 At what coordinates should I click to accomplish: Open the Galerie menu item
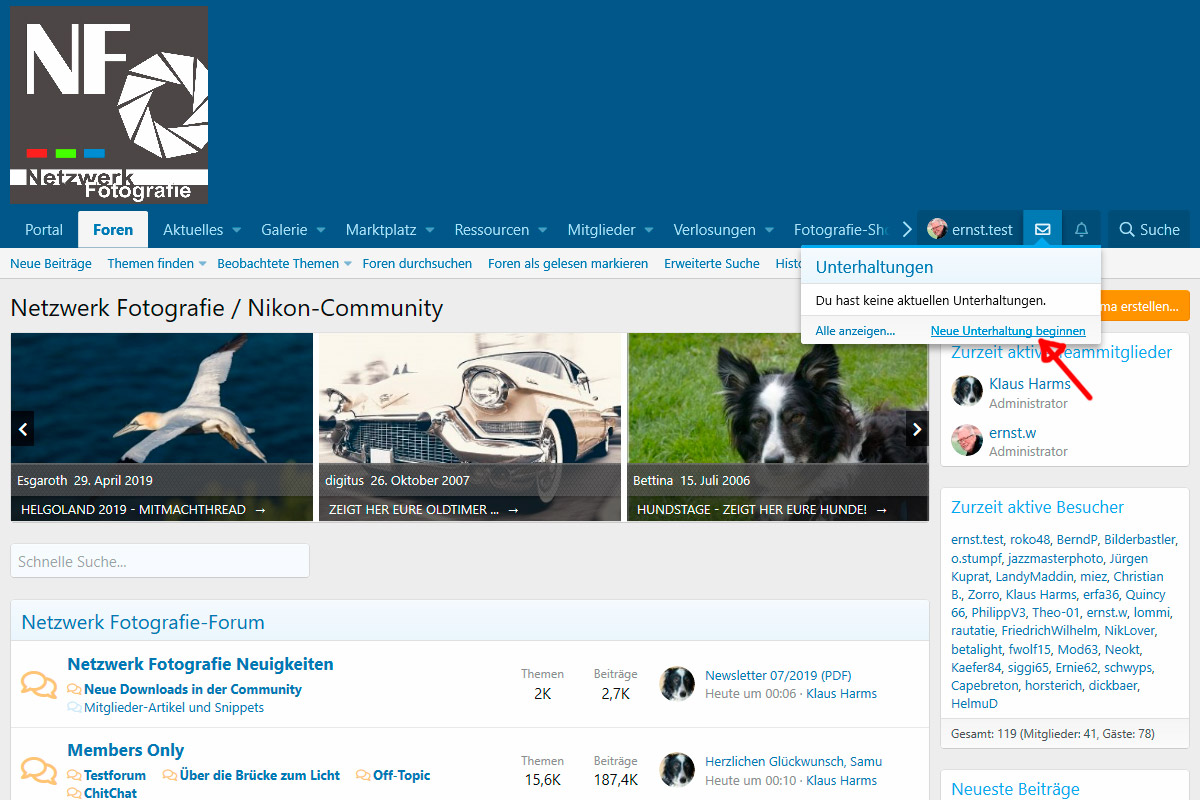click(x=284, y=229)
